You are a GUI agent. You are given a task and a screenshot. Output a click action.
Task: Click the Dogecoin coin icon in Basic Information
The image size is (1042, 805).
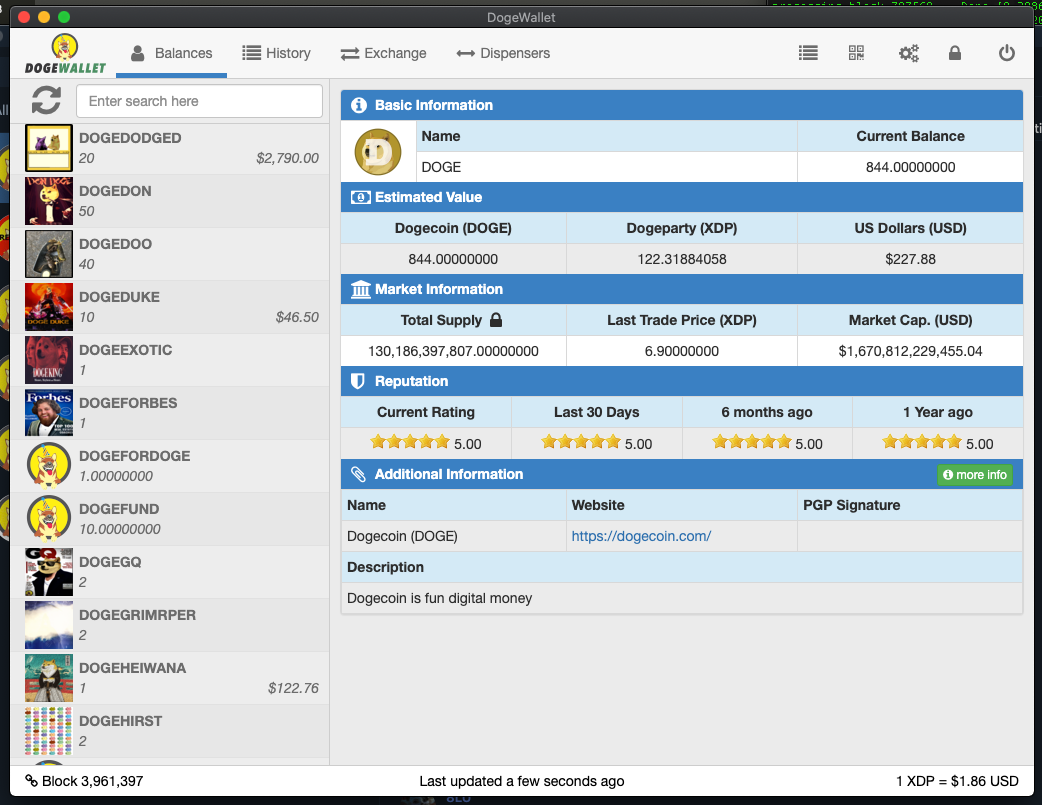[x=377, y=152]
